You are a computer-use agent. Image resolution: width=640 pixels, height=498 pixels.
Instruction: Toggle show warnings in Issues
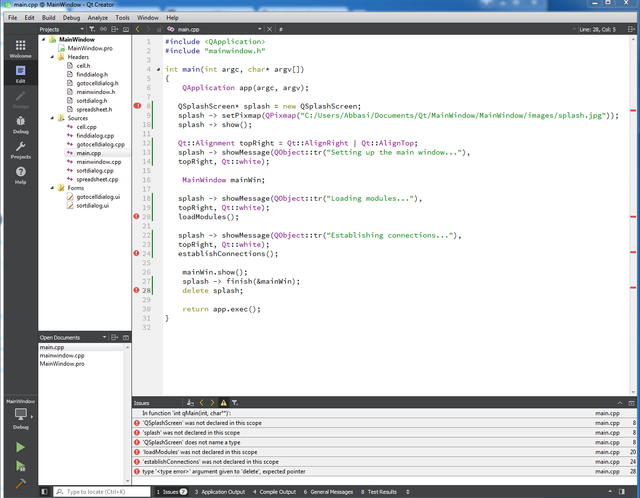(224, 402)
